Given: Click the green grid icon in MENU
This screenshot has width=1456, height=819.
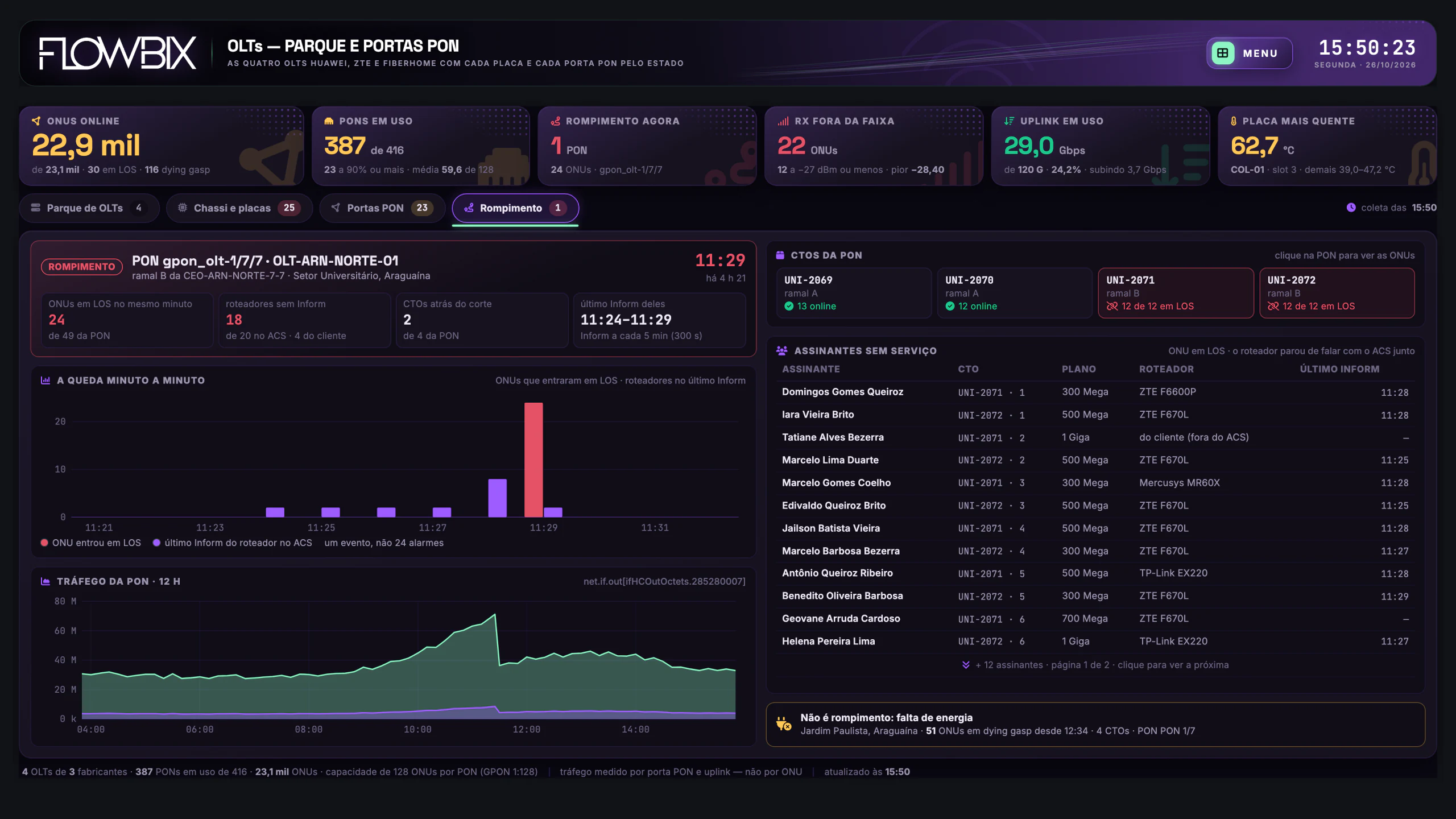Looking at the screenshot, I should [1223, 53].
